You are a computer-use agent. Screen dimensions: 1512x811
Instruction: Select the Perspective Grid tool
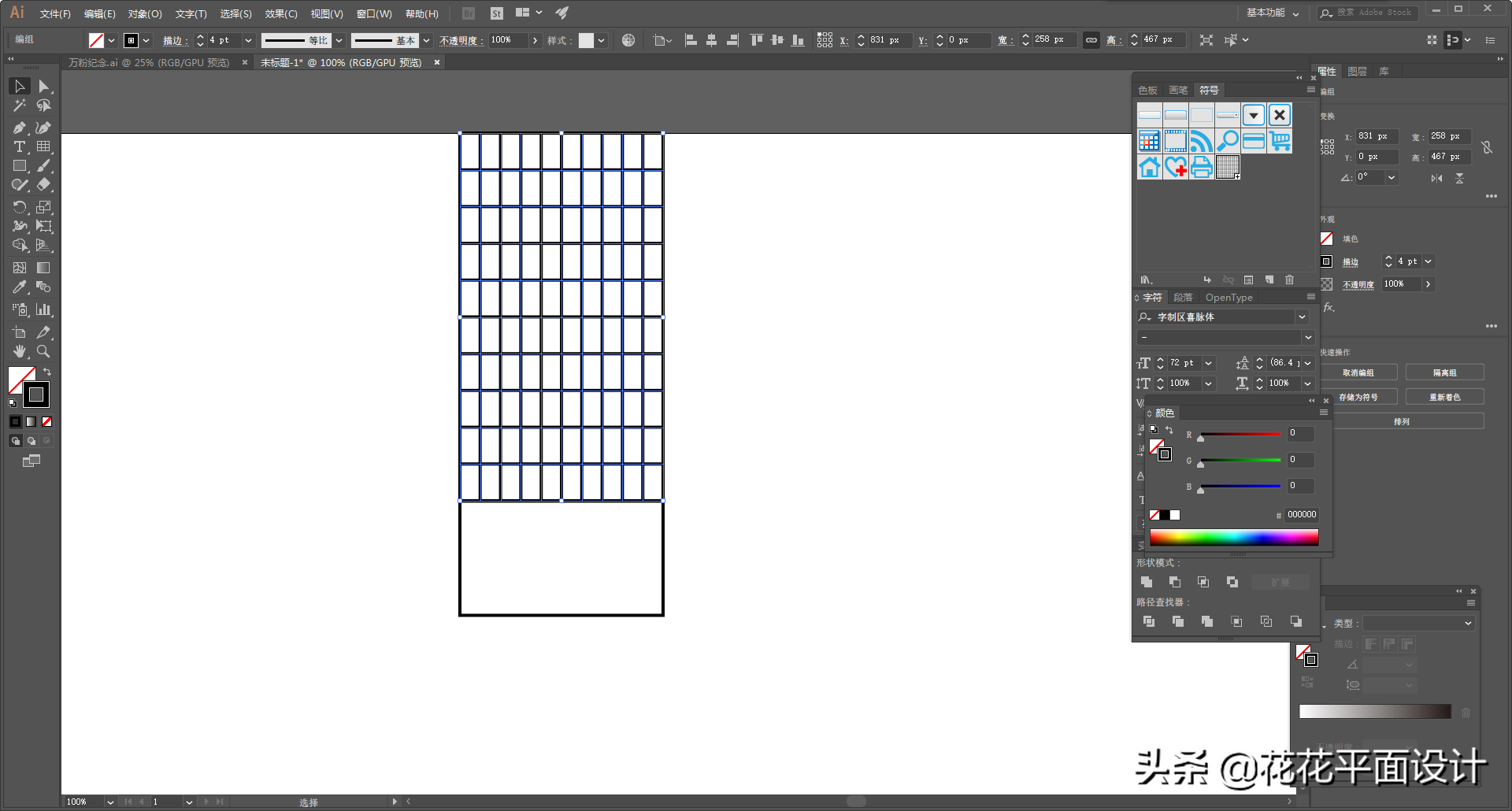click(x=44, y=246)
